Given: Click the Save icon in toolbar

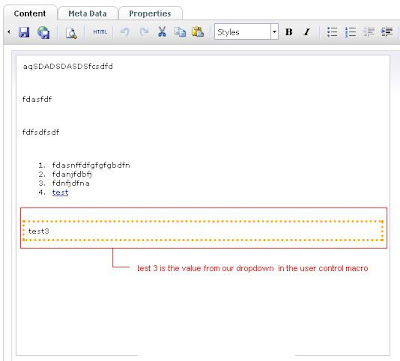Looking at the screenshot, I should tap(24, 32).
